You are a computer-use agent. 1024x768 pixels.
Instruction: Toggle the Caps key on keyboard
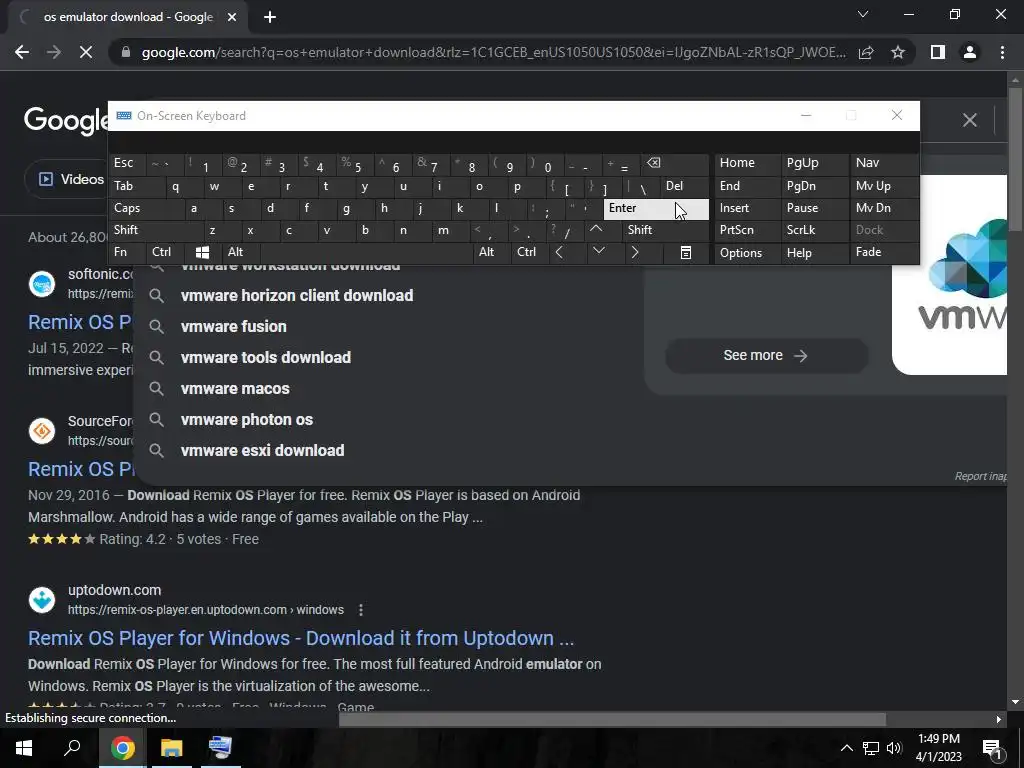tap(144, 208)
